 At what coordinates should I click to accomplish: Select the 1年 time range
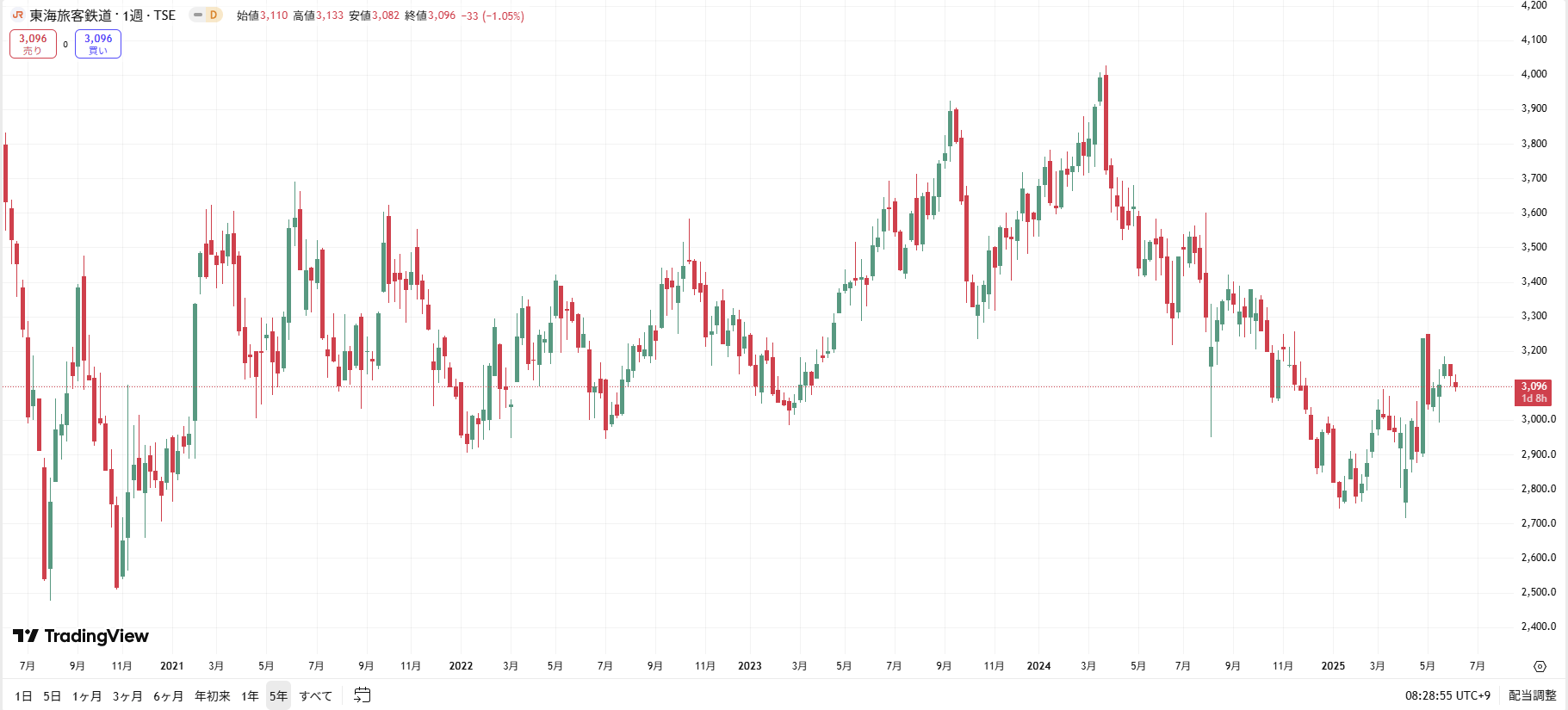click(x=250, y=695)
